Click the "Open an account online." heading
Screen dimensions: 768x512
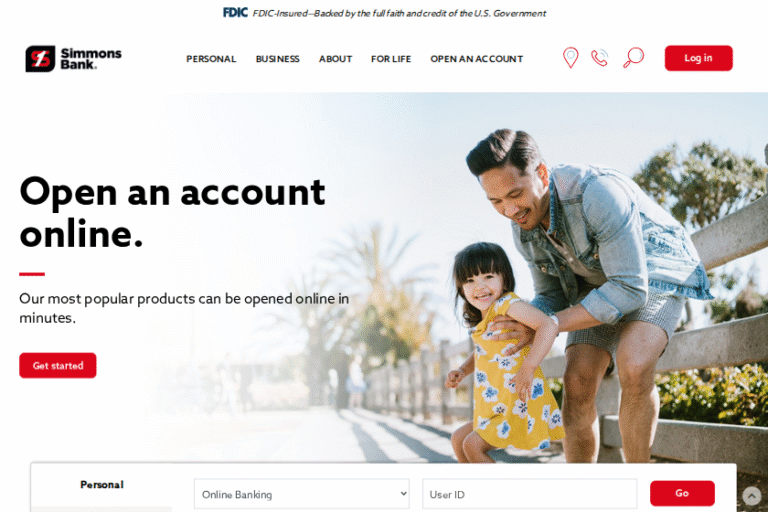tap(172, 212)
